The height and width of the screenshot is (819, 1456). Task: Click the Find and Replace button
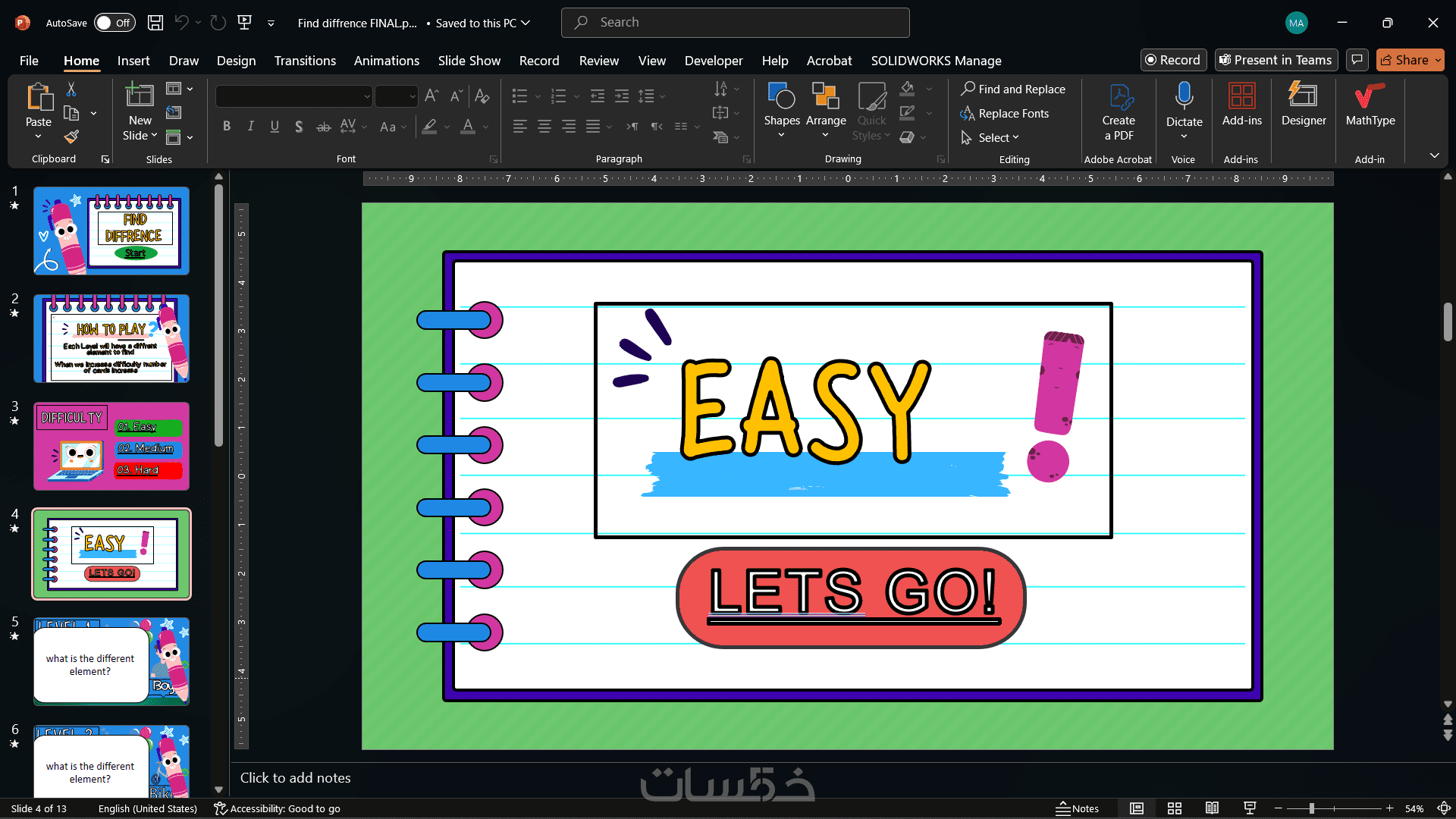point(1012,89)
